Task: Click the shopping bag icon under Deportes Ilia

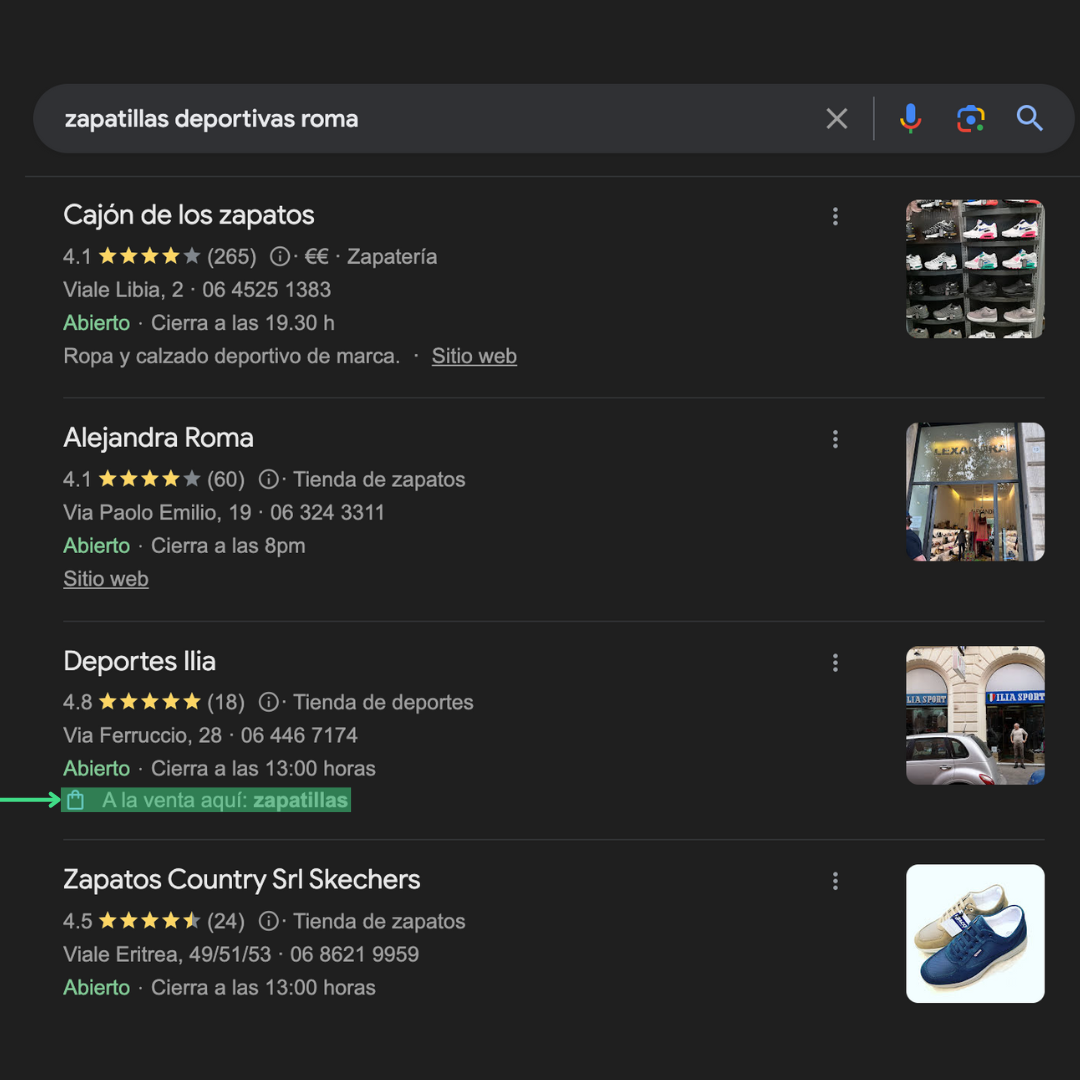Action: pos(76,800)
